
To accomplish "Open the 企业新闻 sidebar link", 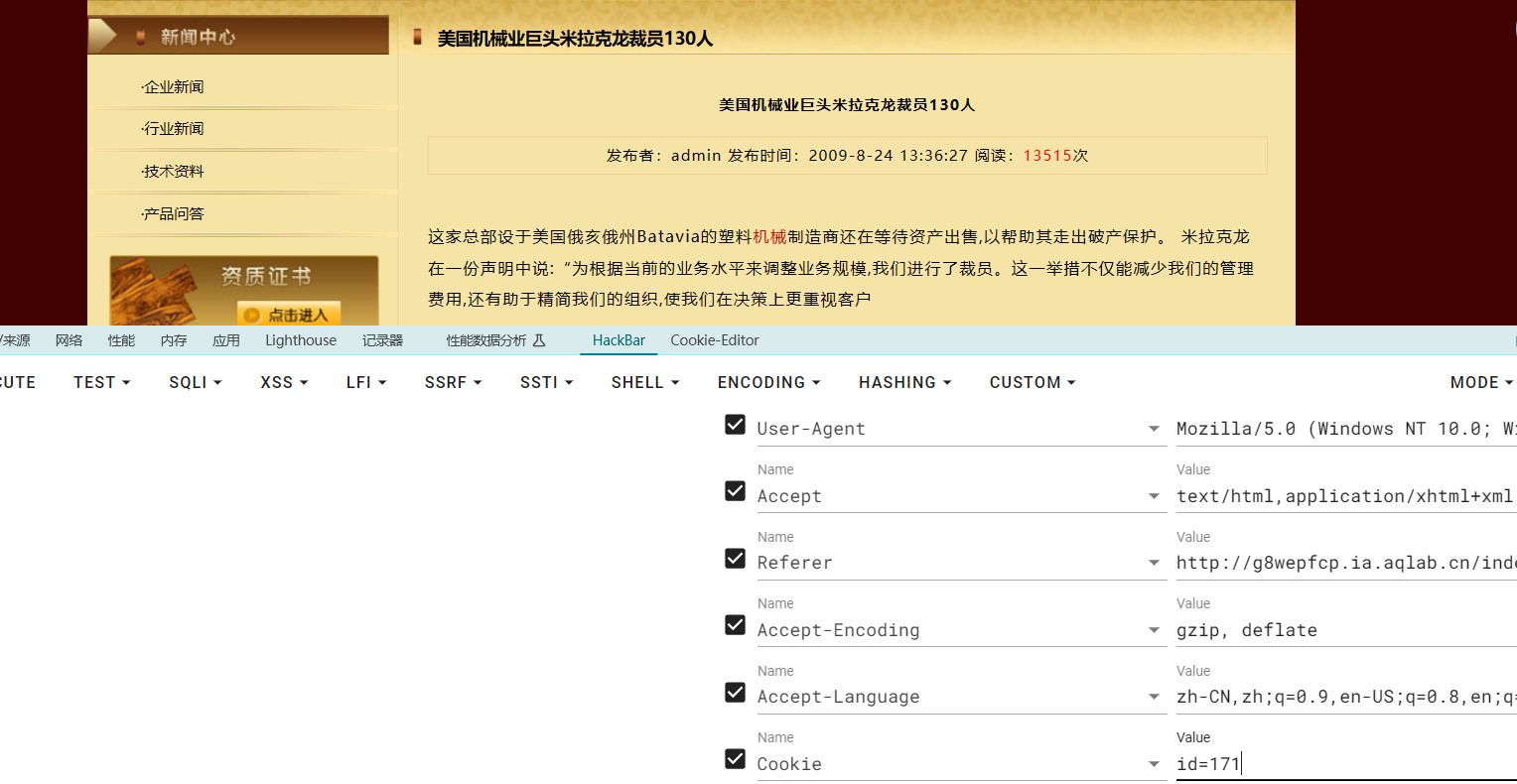I will [174, 87].
